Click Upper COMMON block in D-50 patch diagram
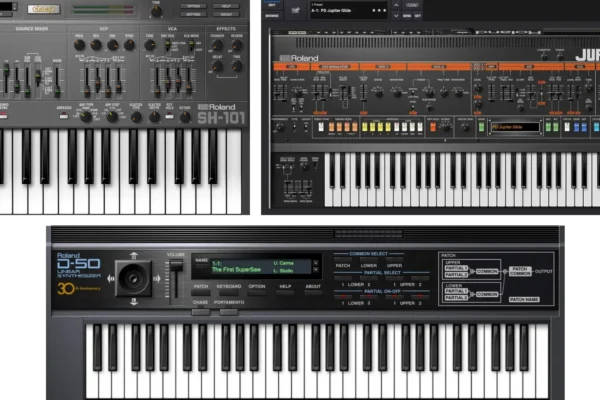Screen dimensions: 600x400 click(x=487, y=271)
